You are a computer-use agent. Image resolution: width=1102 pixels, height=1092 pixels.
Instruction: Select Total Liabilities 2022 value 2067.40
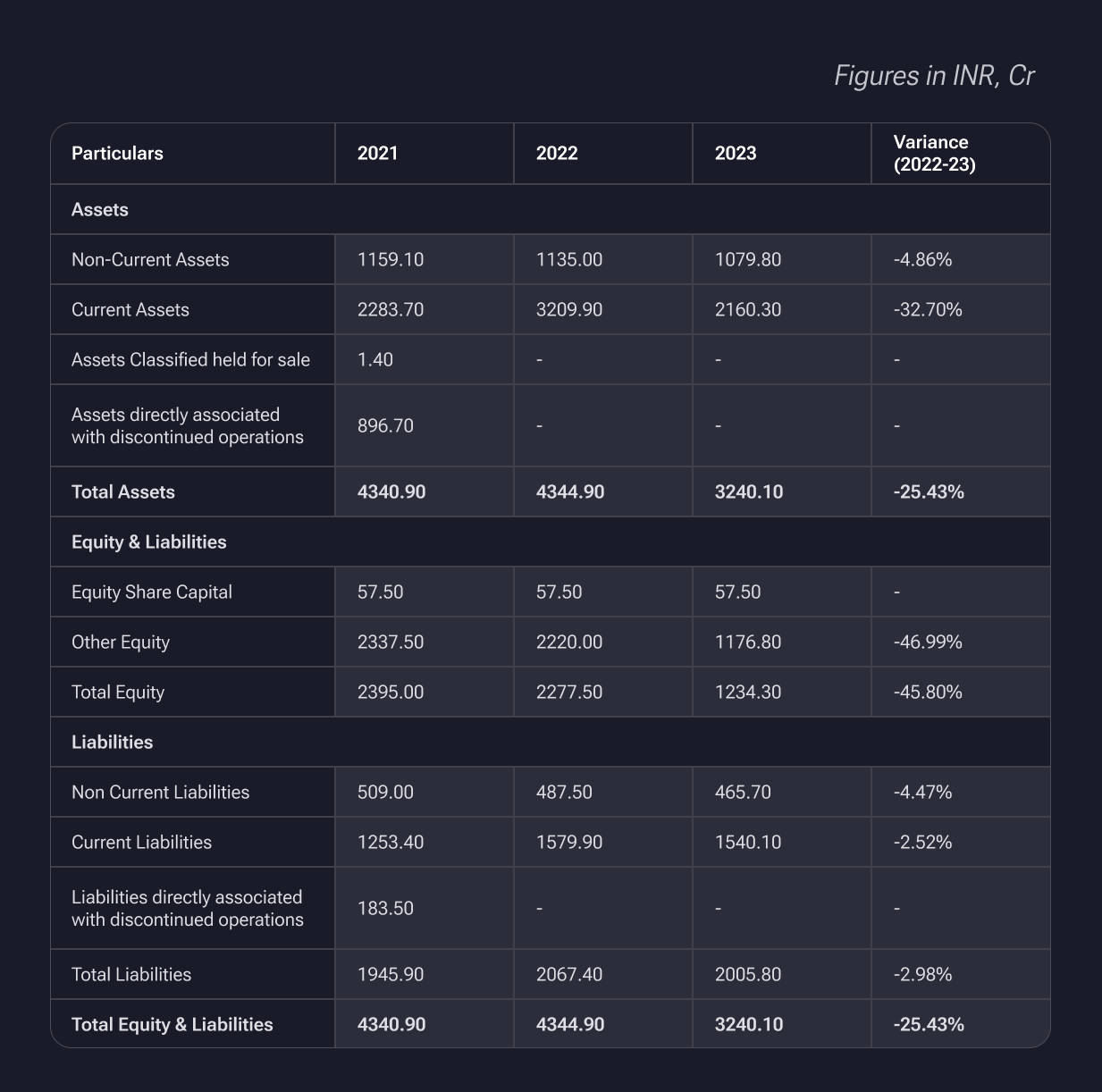[569, 975]
